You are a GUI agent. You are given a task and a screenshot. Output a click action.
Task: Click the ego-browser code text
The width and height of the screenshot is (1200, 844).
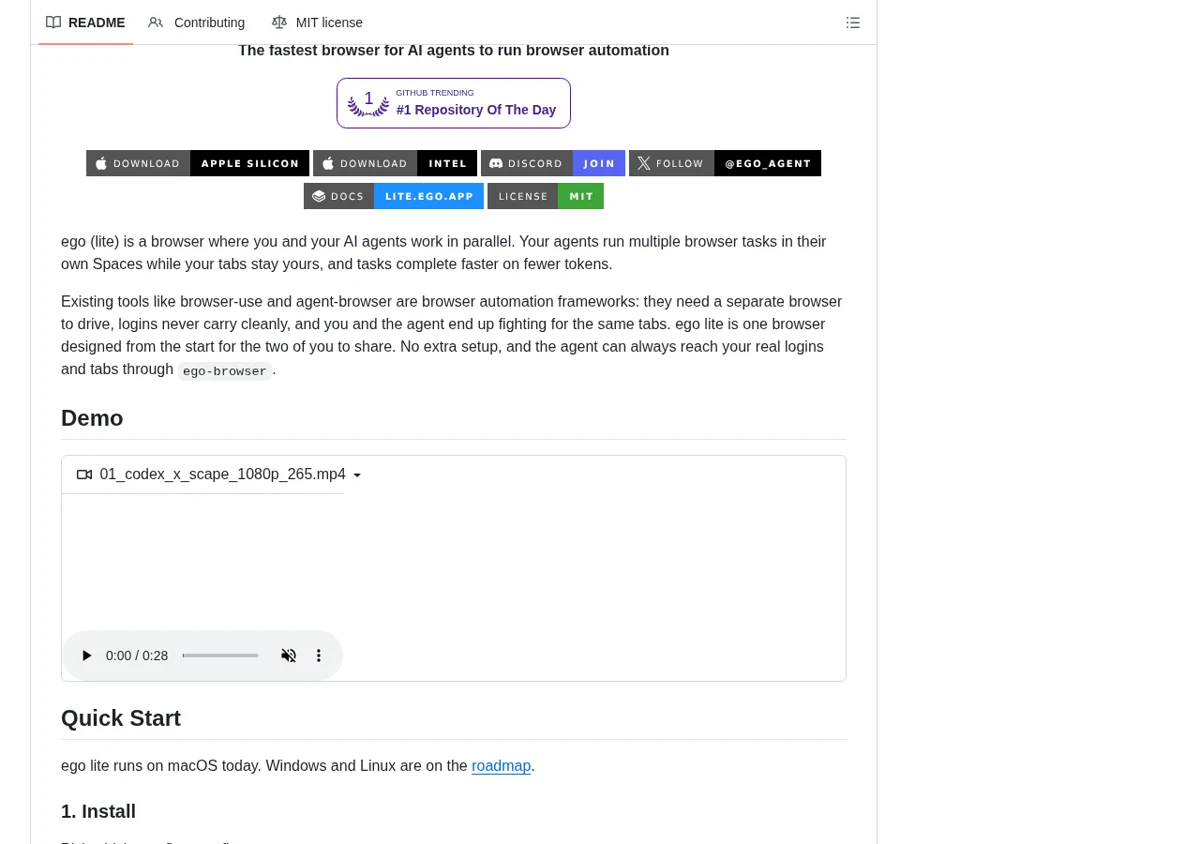(x=225, y=371)
